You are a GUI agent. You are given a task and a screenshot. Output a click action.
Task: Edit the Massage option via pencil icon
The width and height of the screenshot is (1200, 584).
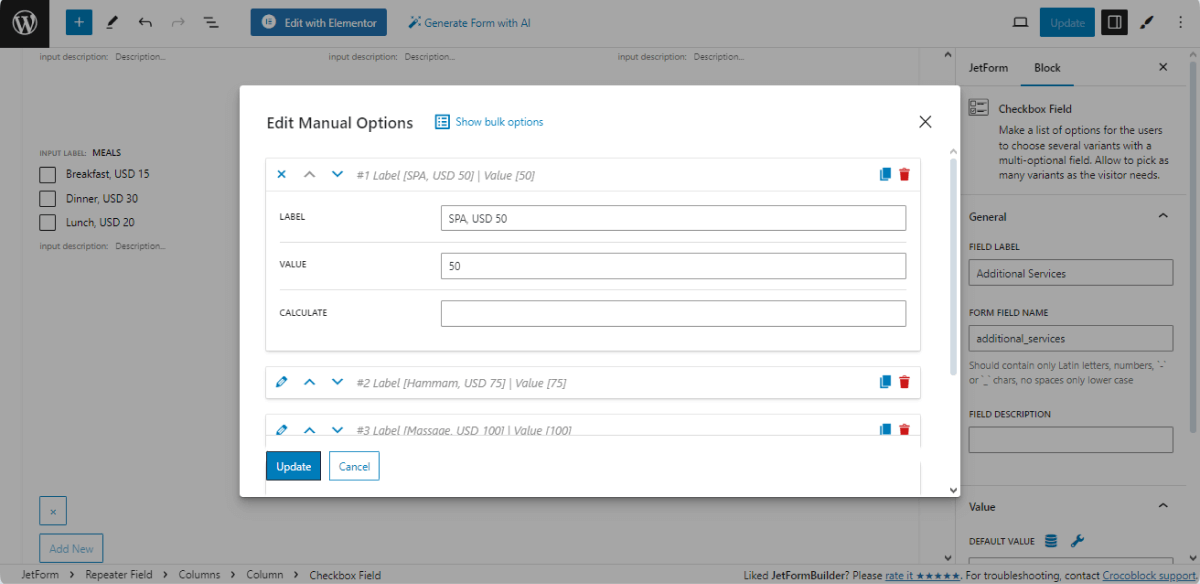coord(281,429)
